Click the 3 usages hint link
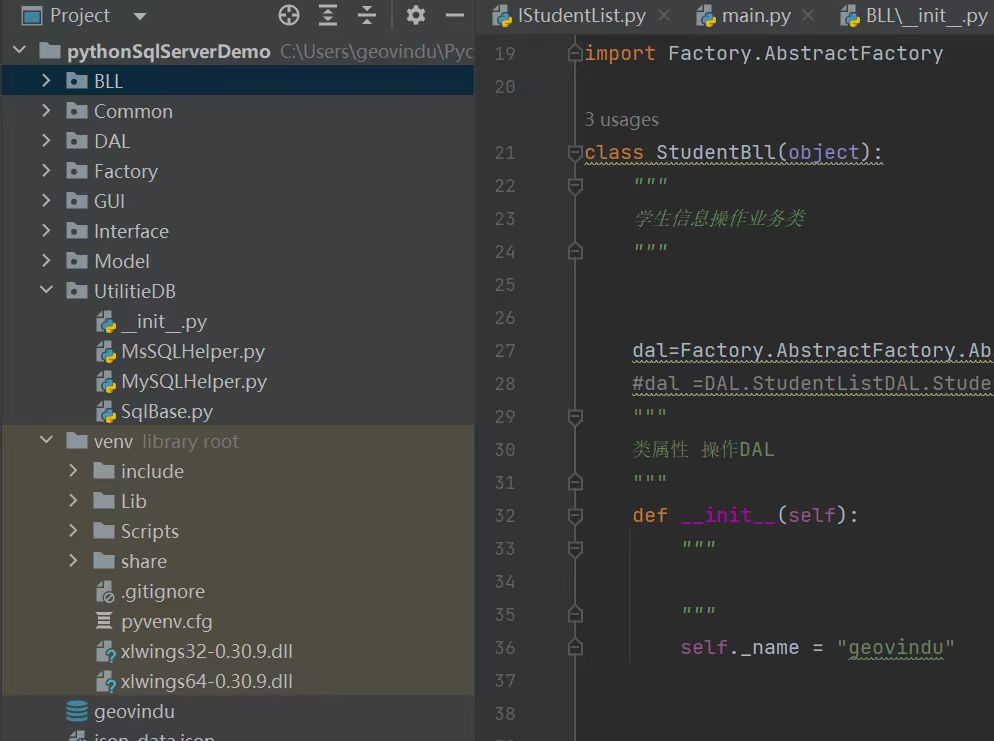The width and height of the screenshot is (994, 741). 621,120
